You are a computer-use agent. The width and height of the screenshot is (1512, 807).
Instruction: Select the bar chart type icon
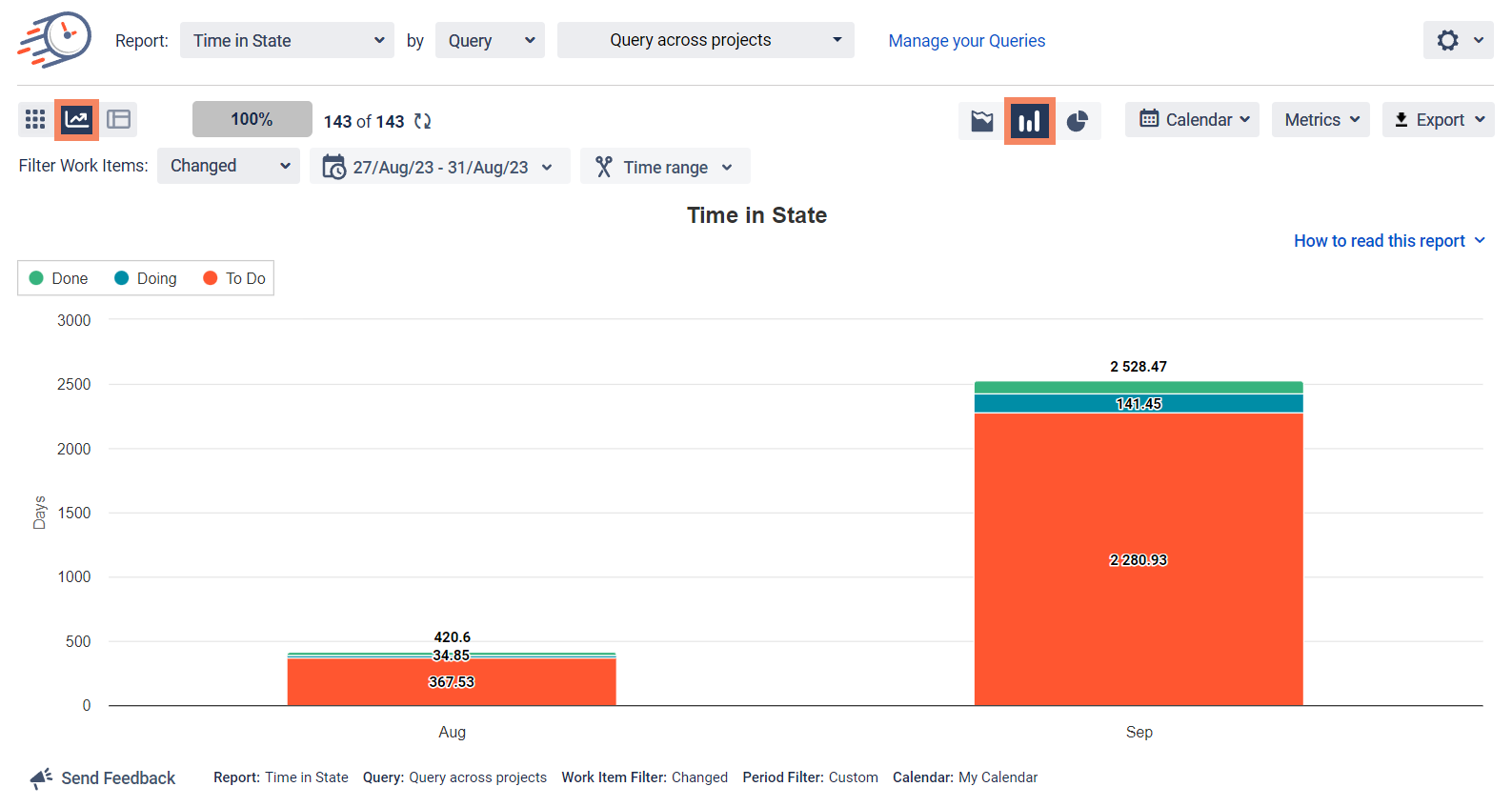point(1029,121)
